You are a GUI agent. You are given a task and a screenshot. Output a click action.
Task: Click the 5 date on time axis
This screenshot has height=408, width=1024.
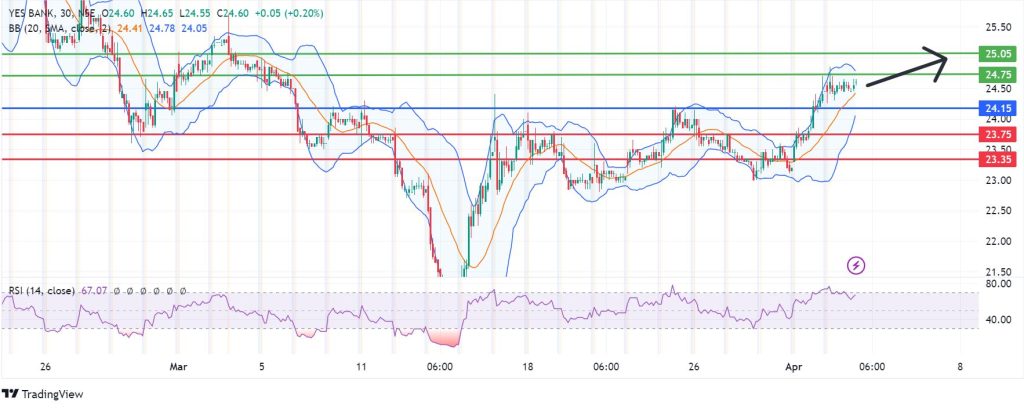tap(261, 367)
